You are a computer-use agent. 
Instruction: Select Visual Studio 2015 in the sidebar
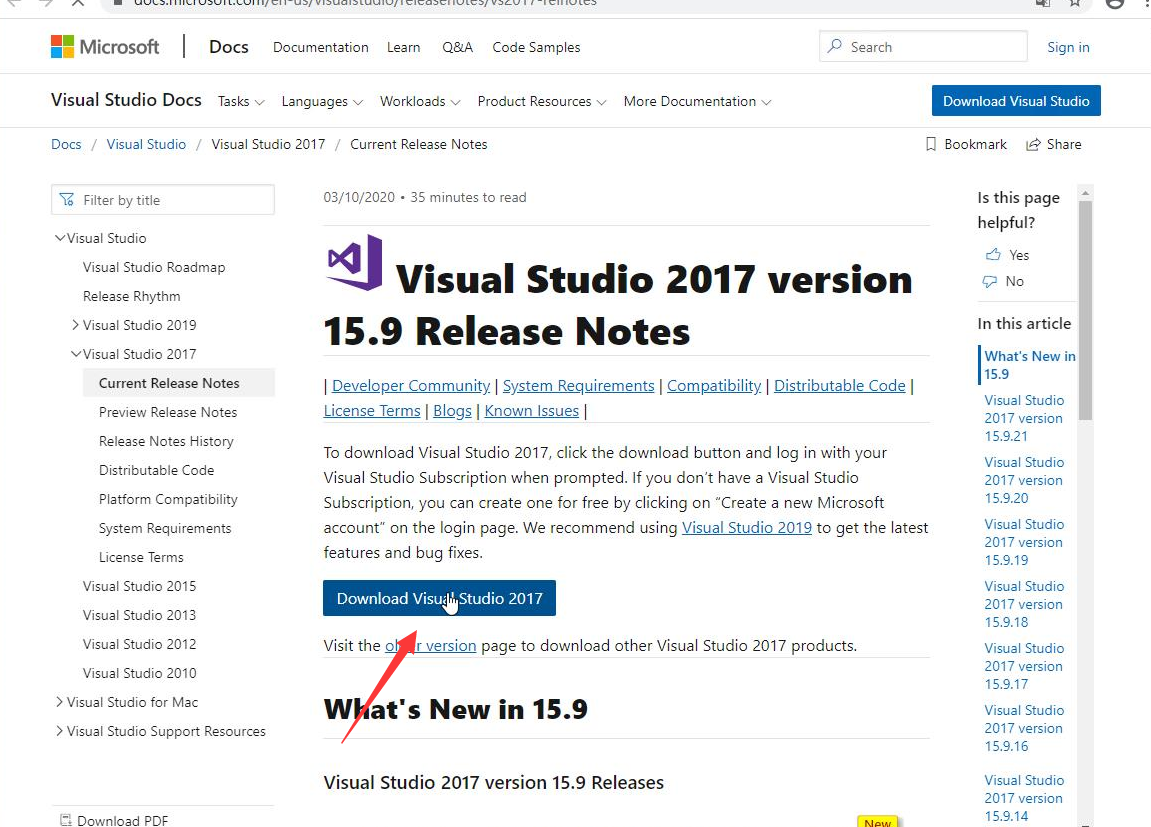point(139,586)
